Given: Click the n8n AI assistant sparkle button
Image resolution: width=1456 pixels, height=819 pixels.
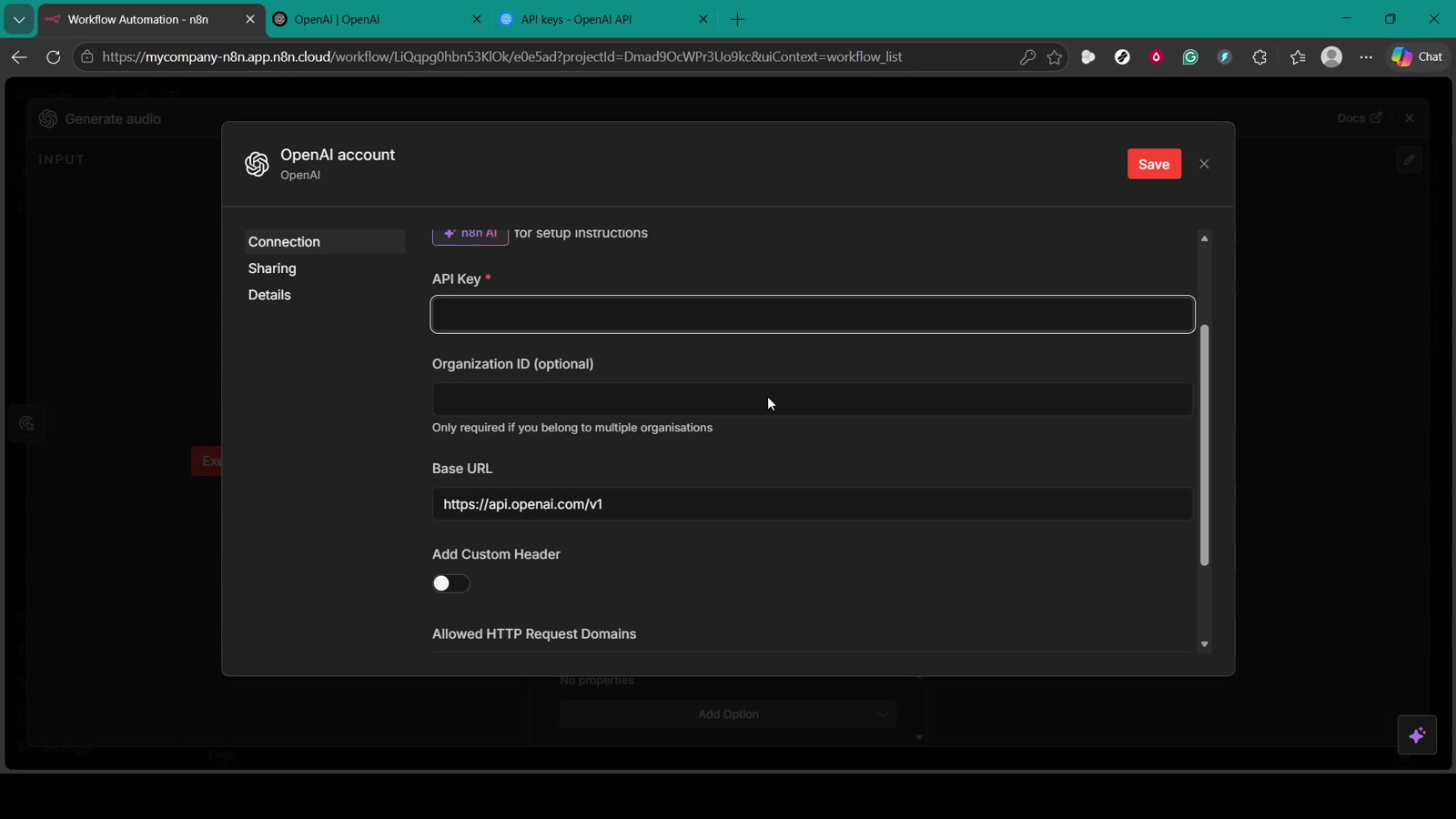Looking at the screenshot, I should coord(1417,735).
